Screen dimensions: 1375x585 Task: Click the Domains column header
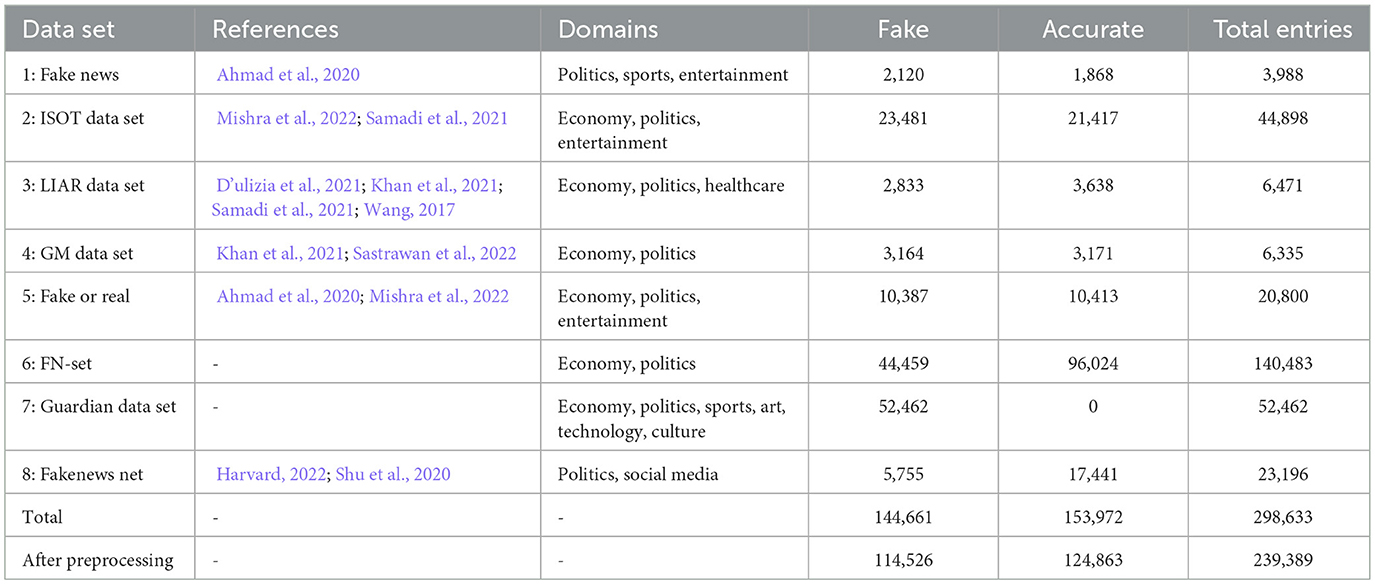coord(608,29)
